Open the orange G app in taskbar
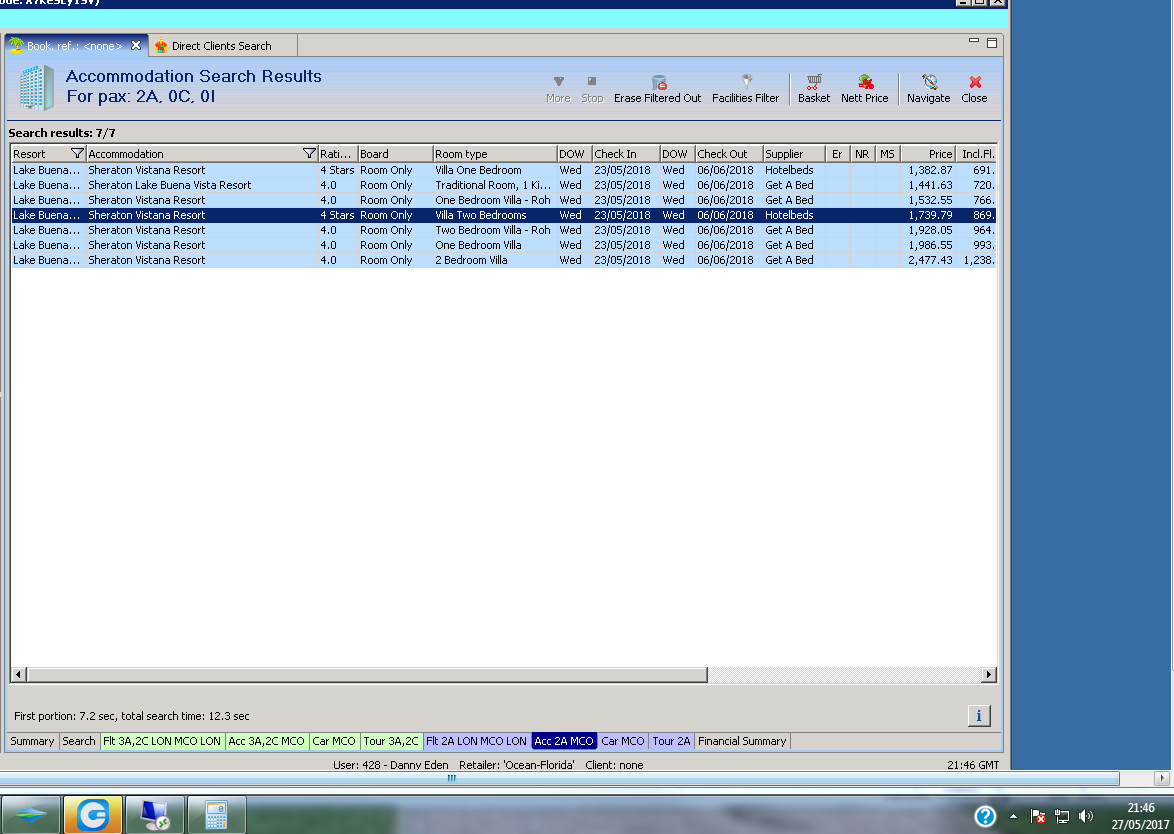The image size is (1174, 834). coord(93,815)
